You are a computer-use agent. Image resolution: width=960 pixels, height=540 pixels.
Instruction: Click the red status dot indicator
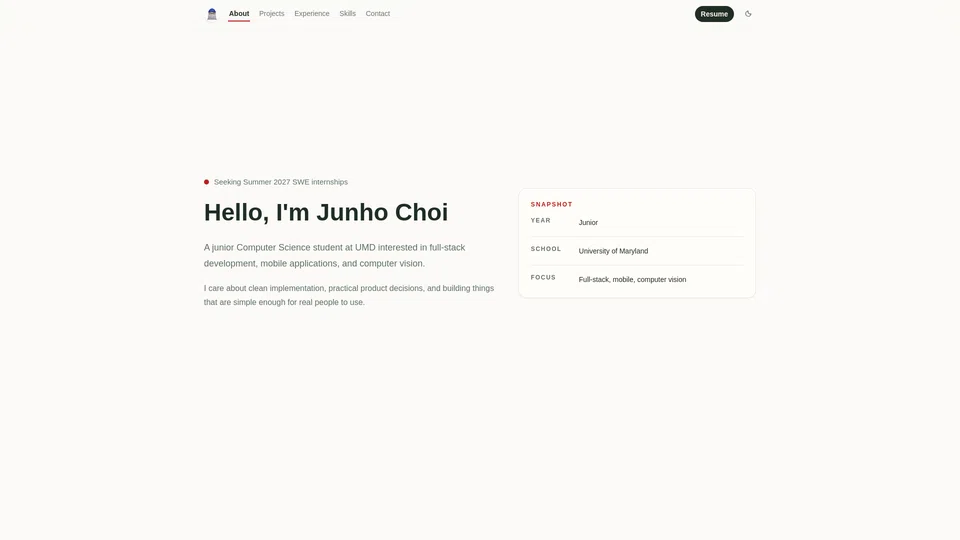pos(206,182)
